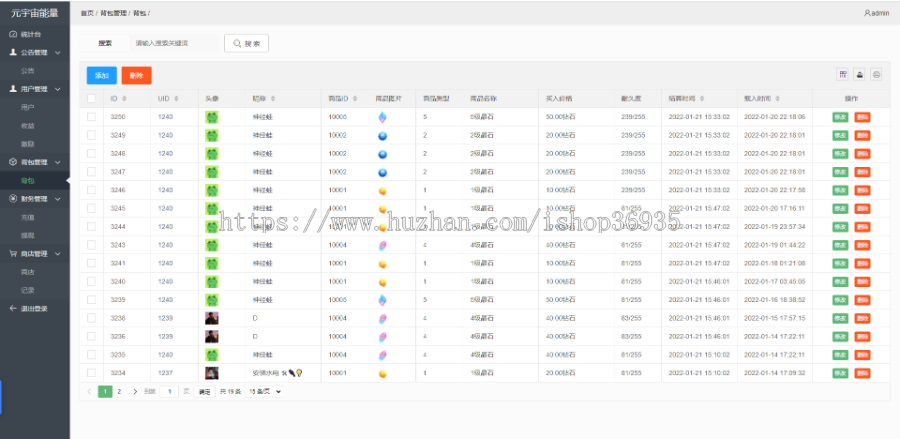Click the export table data icon
This screenshot has height=439, width=900.
point(860,74)
